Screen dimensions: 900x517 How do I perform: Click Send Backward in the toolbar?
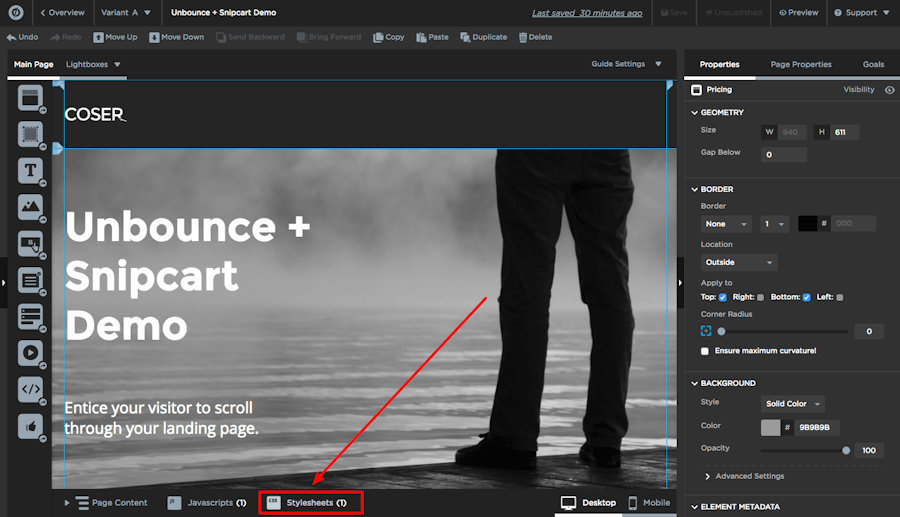(x=250, y=37)
